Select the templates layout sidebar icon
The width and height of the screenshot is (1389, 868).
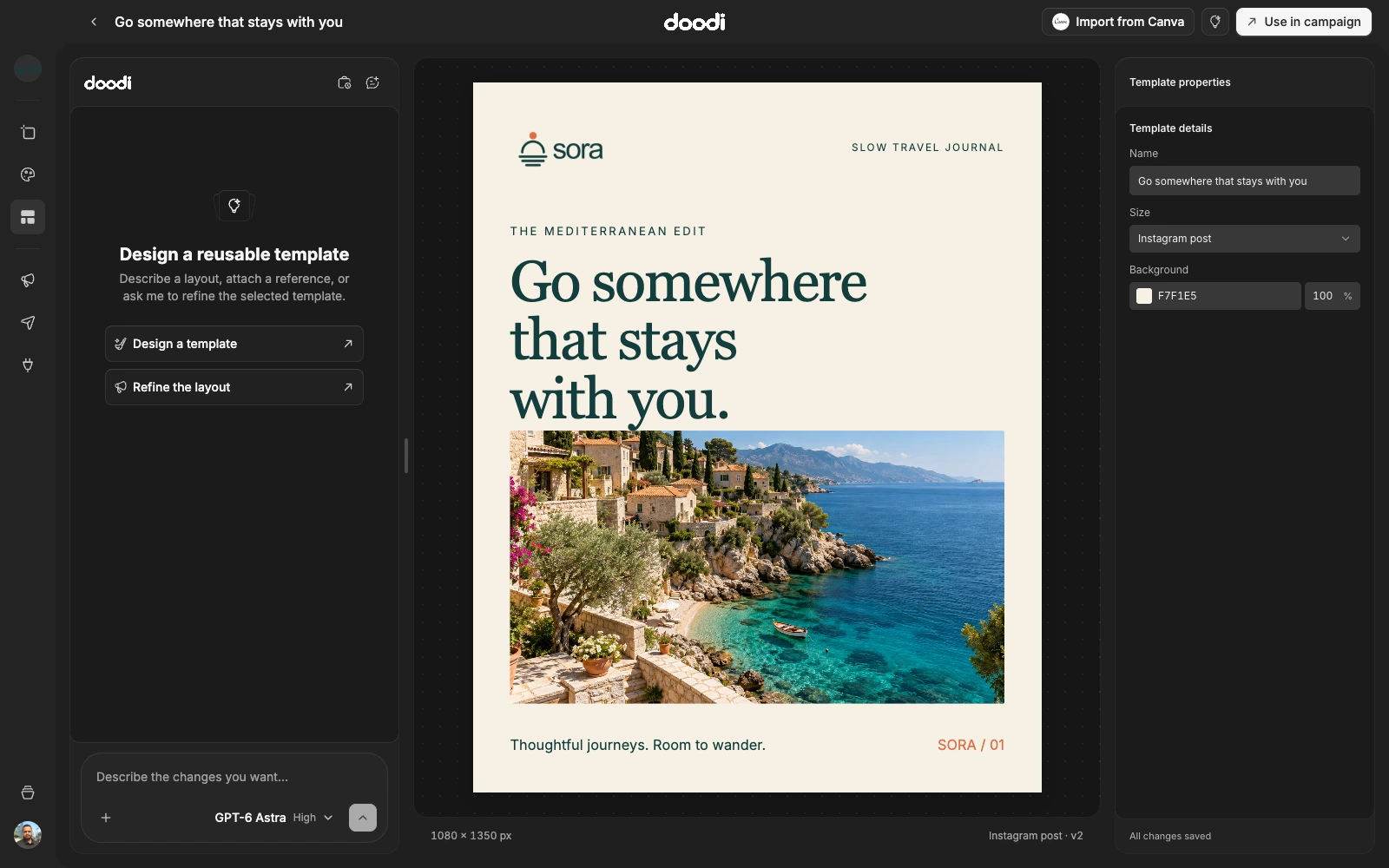coord(28,217)
